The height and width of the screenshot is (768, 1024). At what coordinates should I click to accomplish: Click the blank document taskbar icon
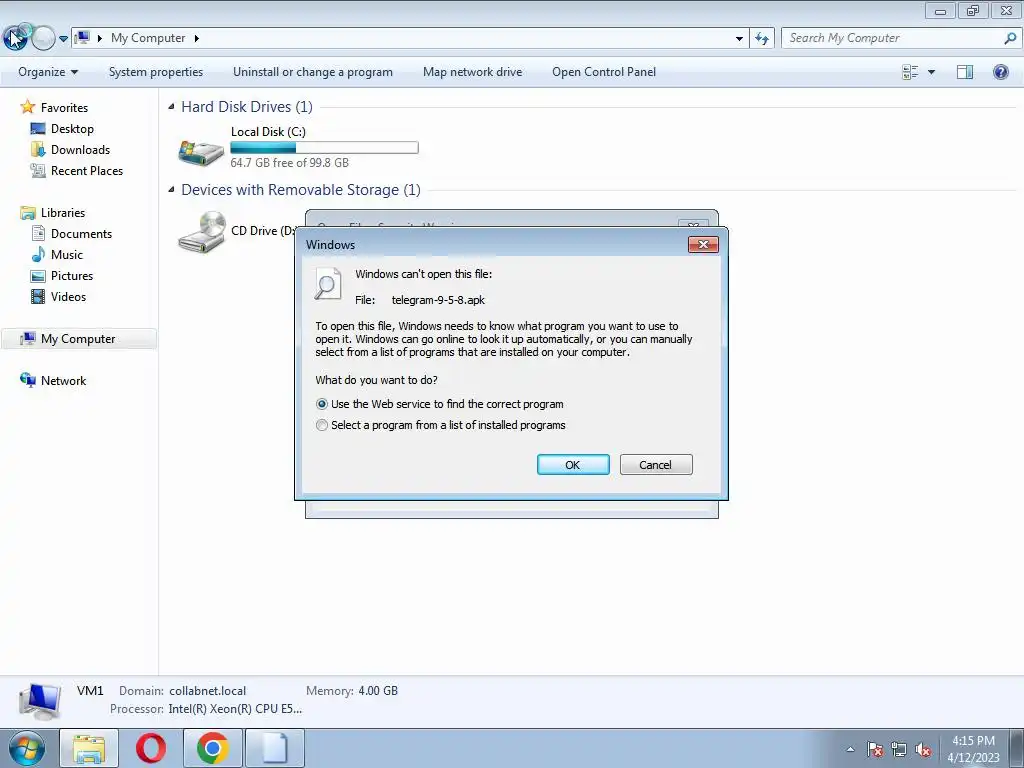click(274, 748)
